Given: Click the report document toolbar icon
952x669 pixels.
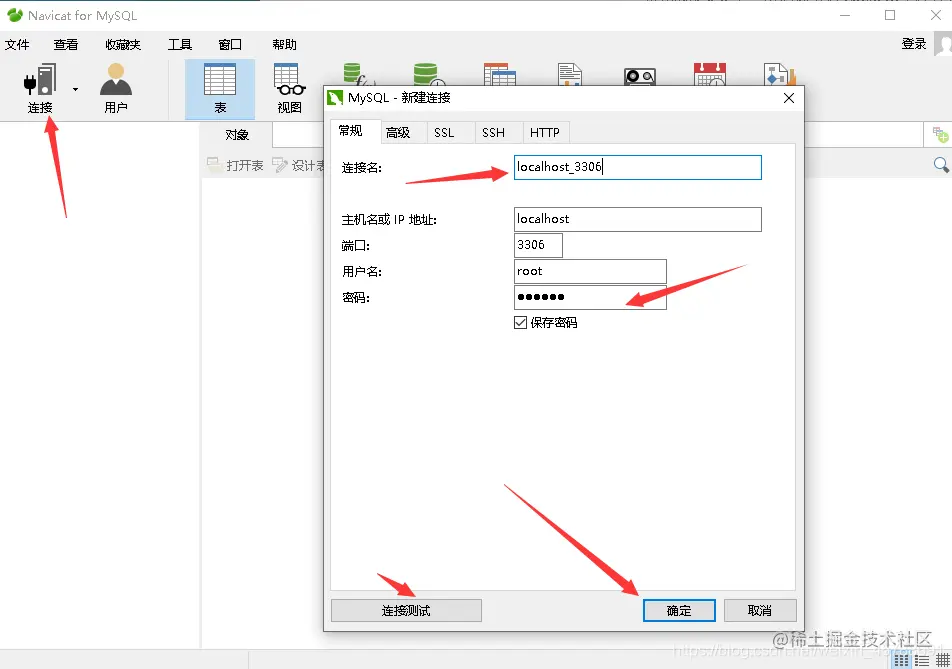Looking at the screenshot, I should pos(570,74).
